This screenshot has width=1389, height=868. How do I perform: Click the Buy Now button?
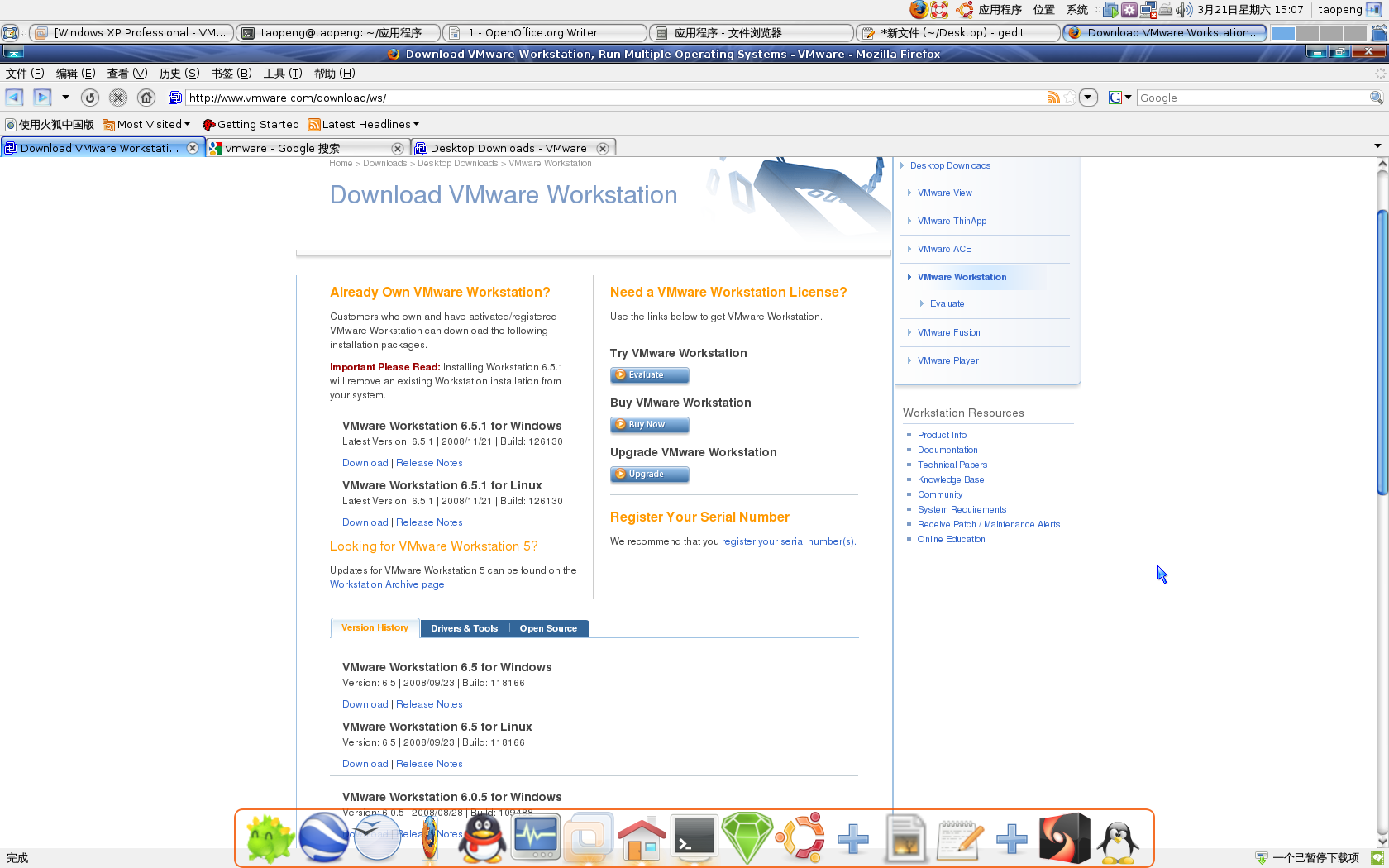(650, 425)
